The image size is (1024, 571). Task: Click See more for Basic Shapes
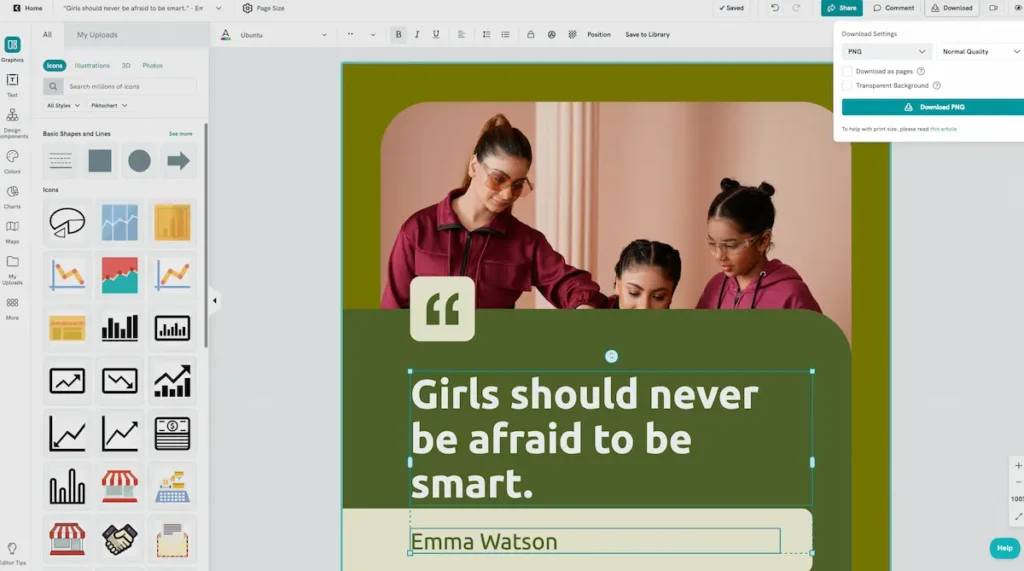(180, 133)
